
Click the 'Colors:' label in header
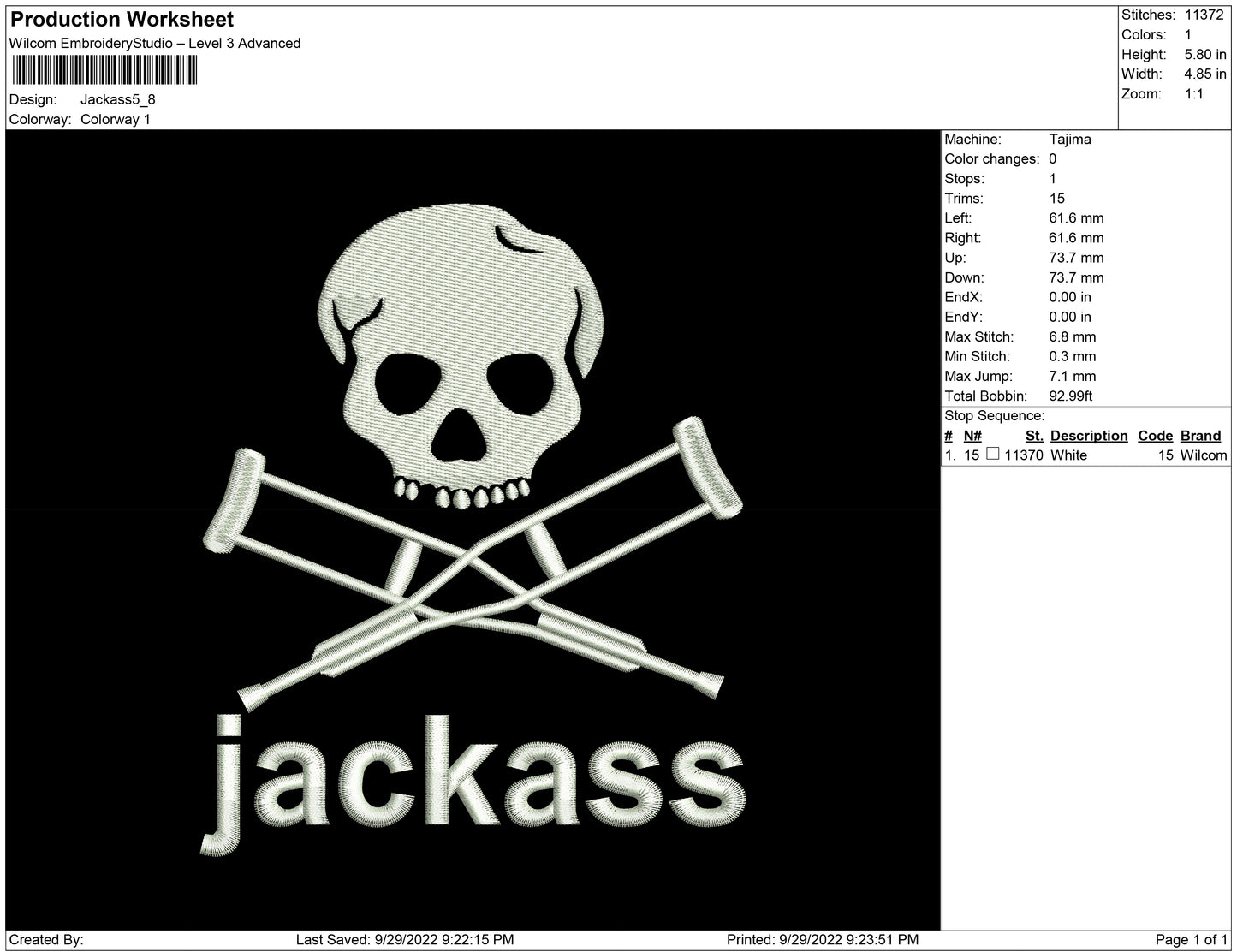pos(1144,35)
